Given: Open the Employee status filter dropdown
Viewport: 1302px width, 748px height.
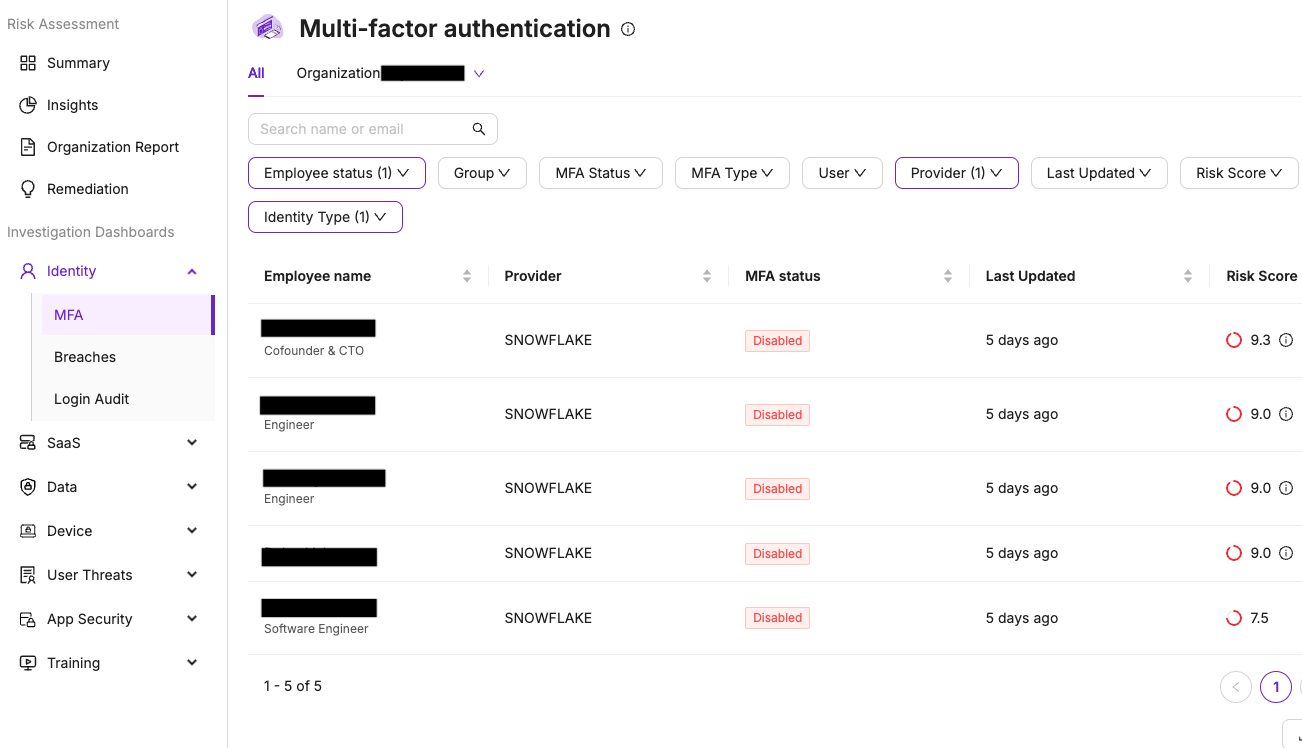Looking at the screenshot, I should coord(336,173).
